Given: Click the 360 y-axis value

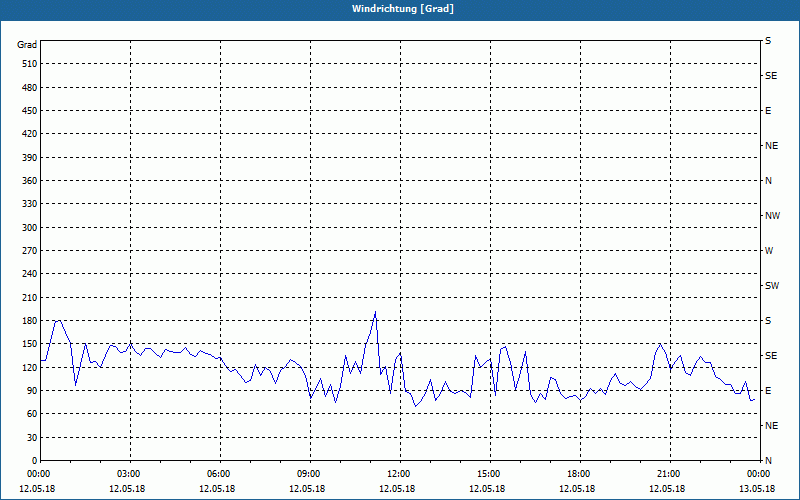Looking at the screenshot, I should click(30, 181).
